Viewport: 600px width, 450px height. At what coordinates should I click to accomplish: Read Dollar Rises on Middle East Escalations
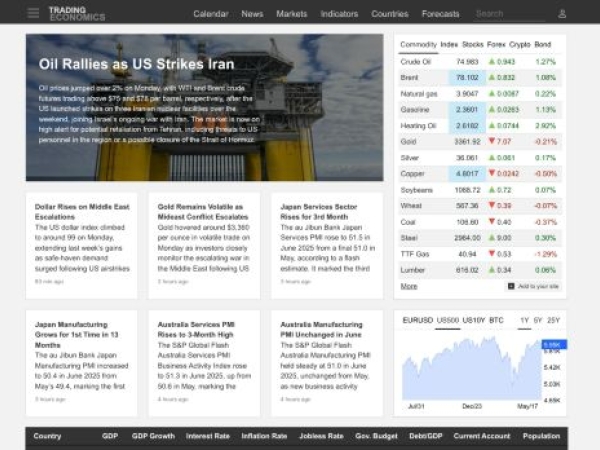(82, 212)
